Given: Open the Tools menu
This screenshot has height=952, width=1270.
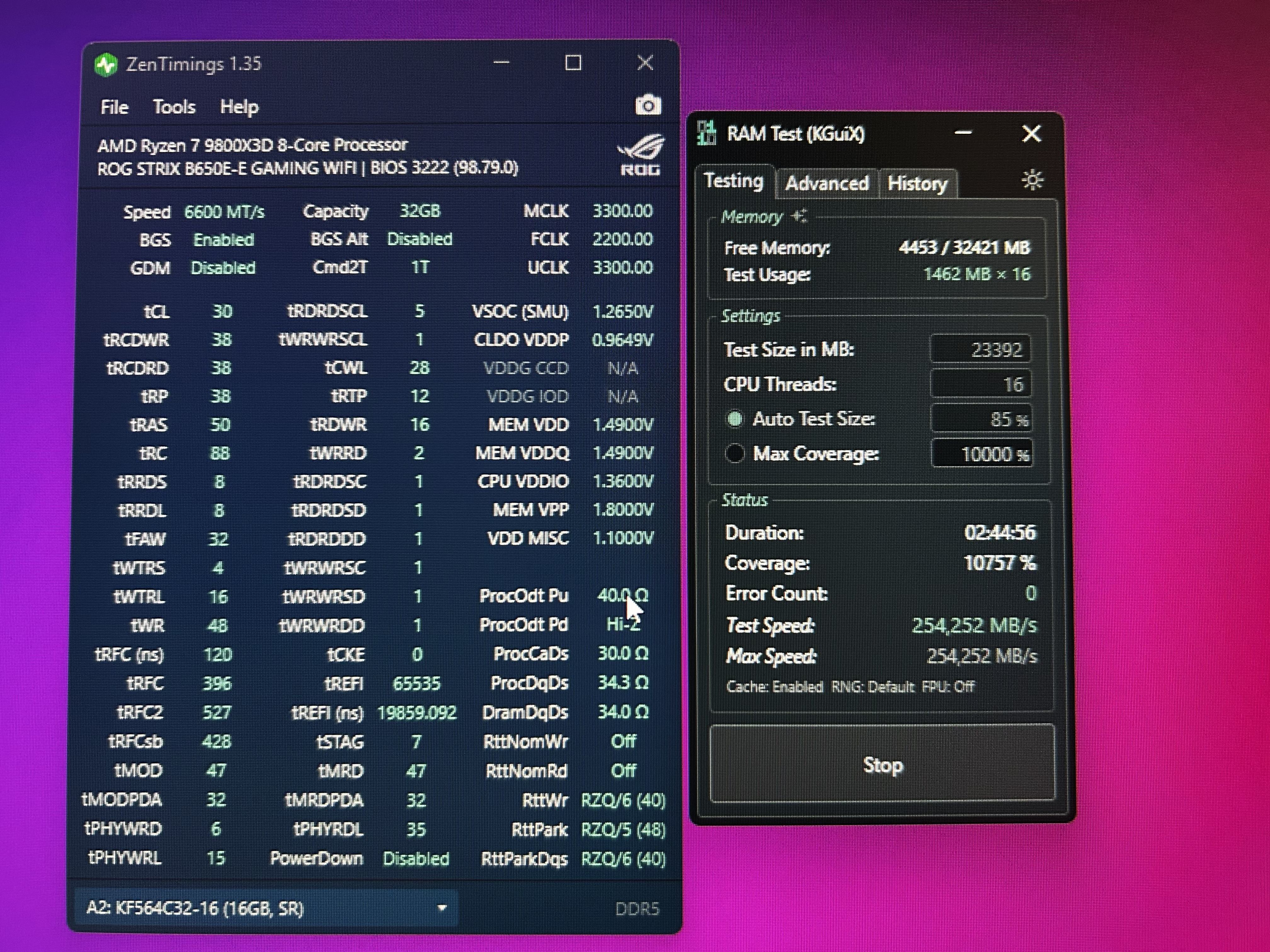Looking at the screenshot, I should [x=174, y=107].
